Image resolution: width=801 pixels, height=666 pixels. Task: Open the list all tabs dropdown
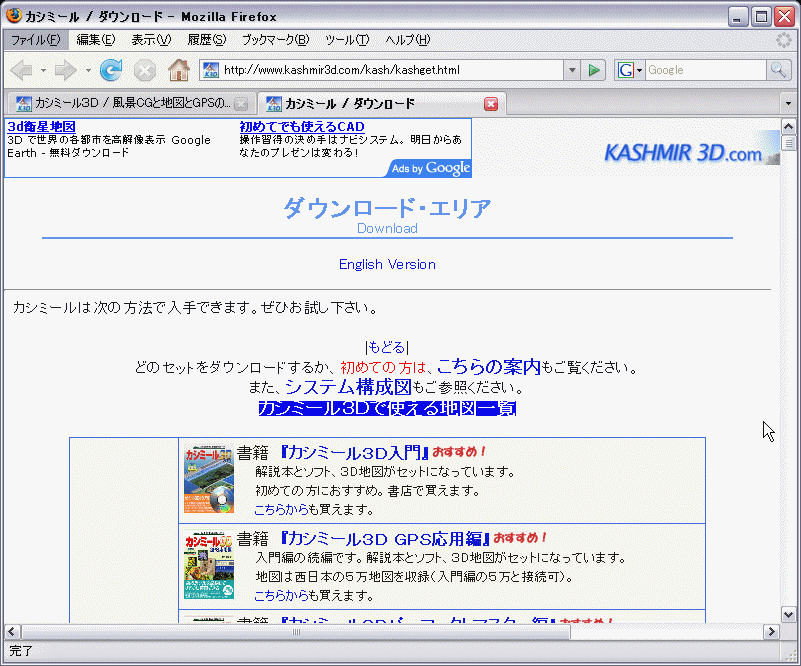(x=788, y=104)
